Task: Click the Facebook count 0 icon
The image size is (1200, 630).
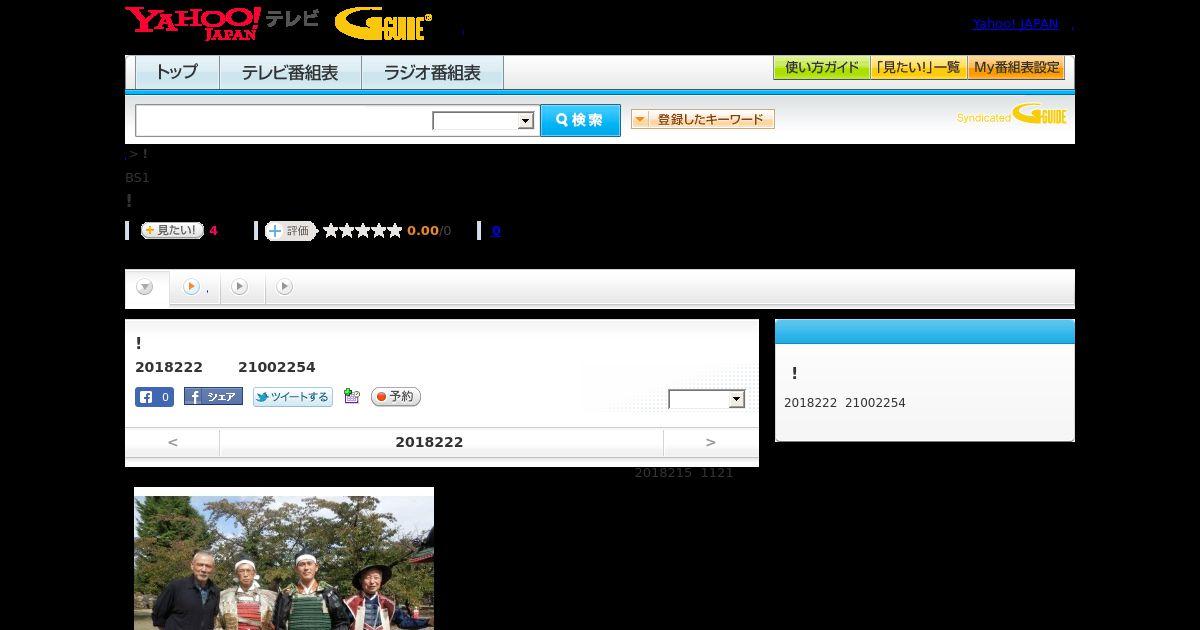Action: [155, 397]
